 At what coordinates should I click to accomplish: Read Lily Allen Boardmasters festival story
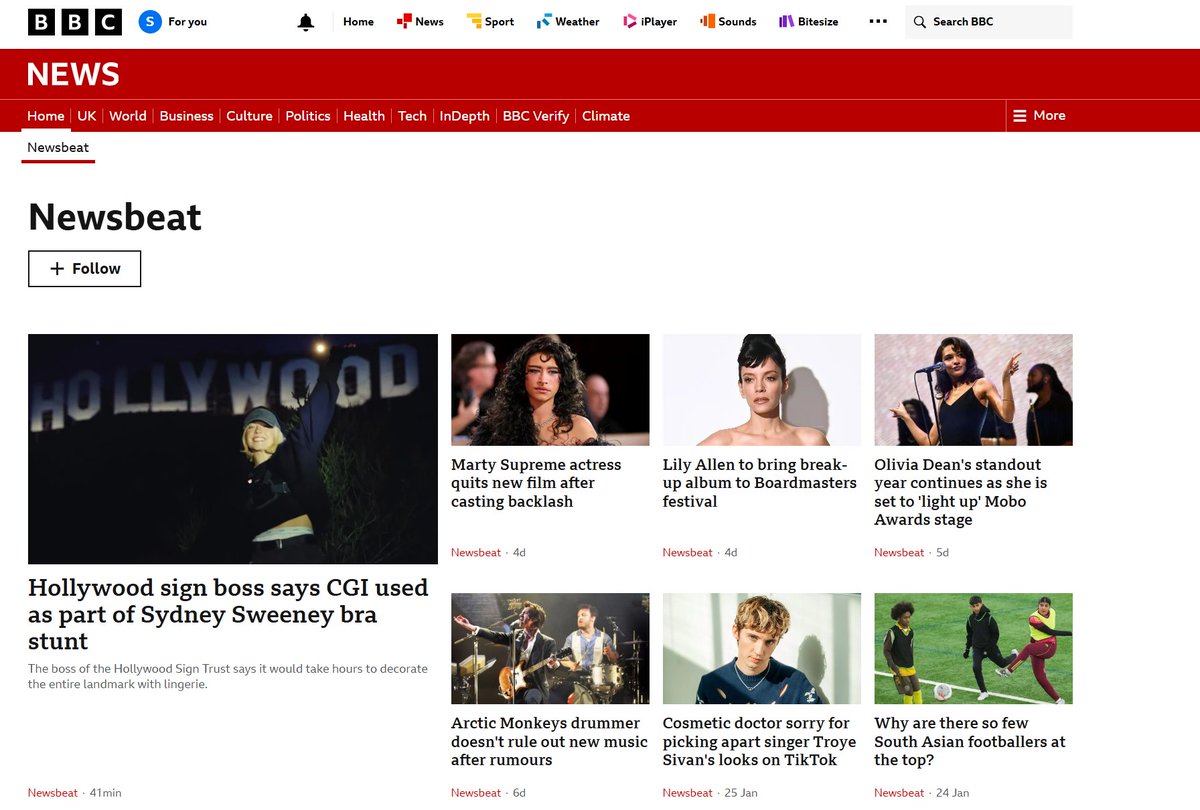click(760, 483)
